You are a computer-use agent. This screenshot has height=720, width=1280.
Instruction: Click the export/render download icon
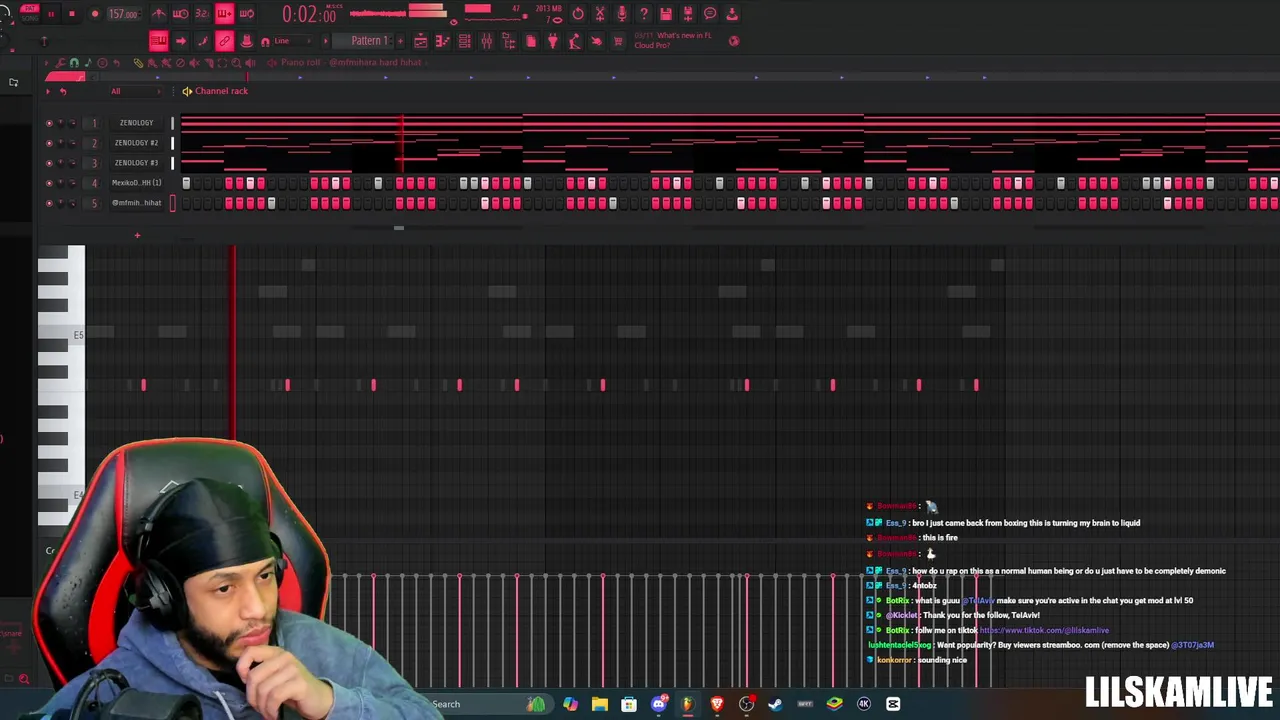click(x=732, y=14)
